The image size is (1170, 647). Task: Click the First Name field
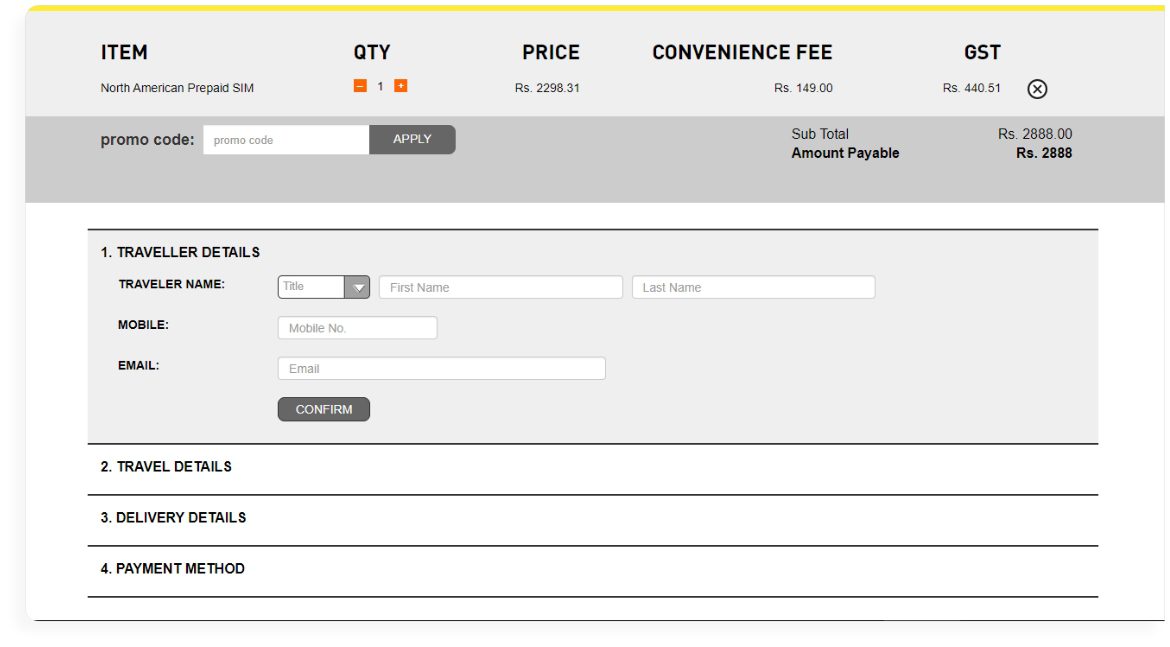coord(501,287)
